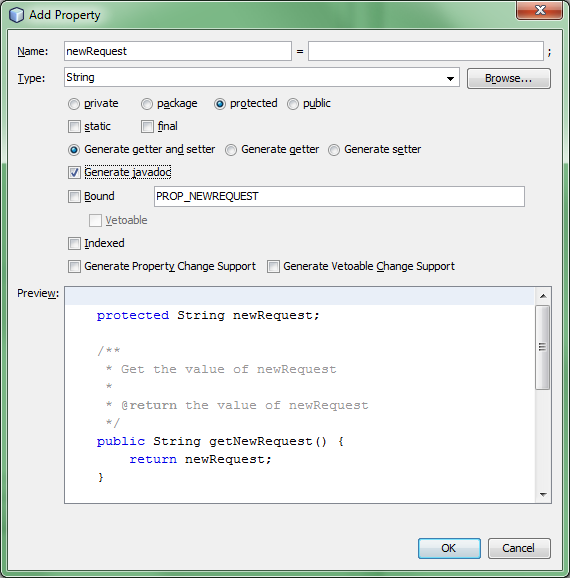570x578 pixels.
Task: Click the OK button
Action: (x=449, y=549)
